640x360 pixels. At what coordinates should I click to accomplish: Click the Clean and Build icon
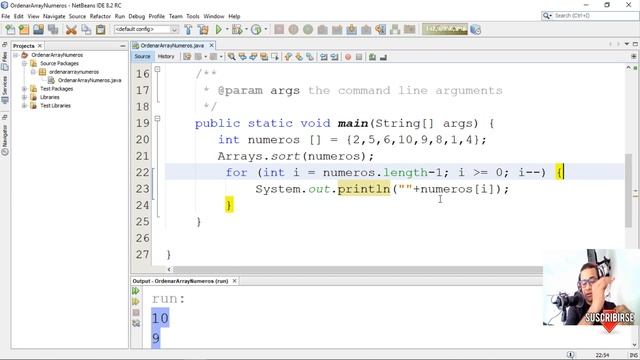(203, 29)
